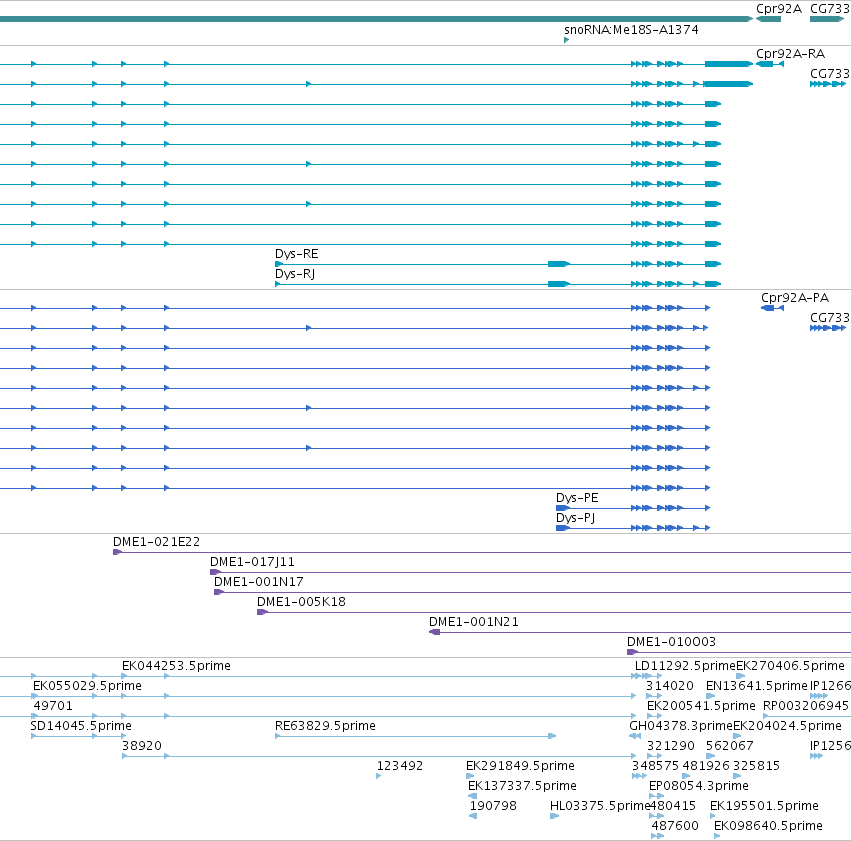Click the HL03375.5prime EST label
Image resolution: width=851 pixels, height=841 pixels.
[x=600, y=806]
